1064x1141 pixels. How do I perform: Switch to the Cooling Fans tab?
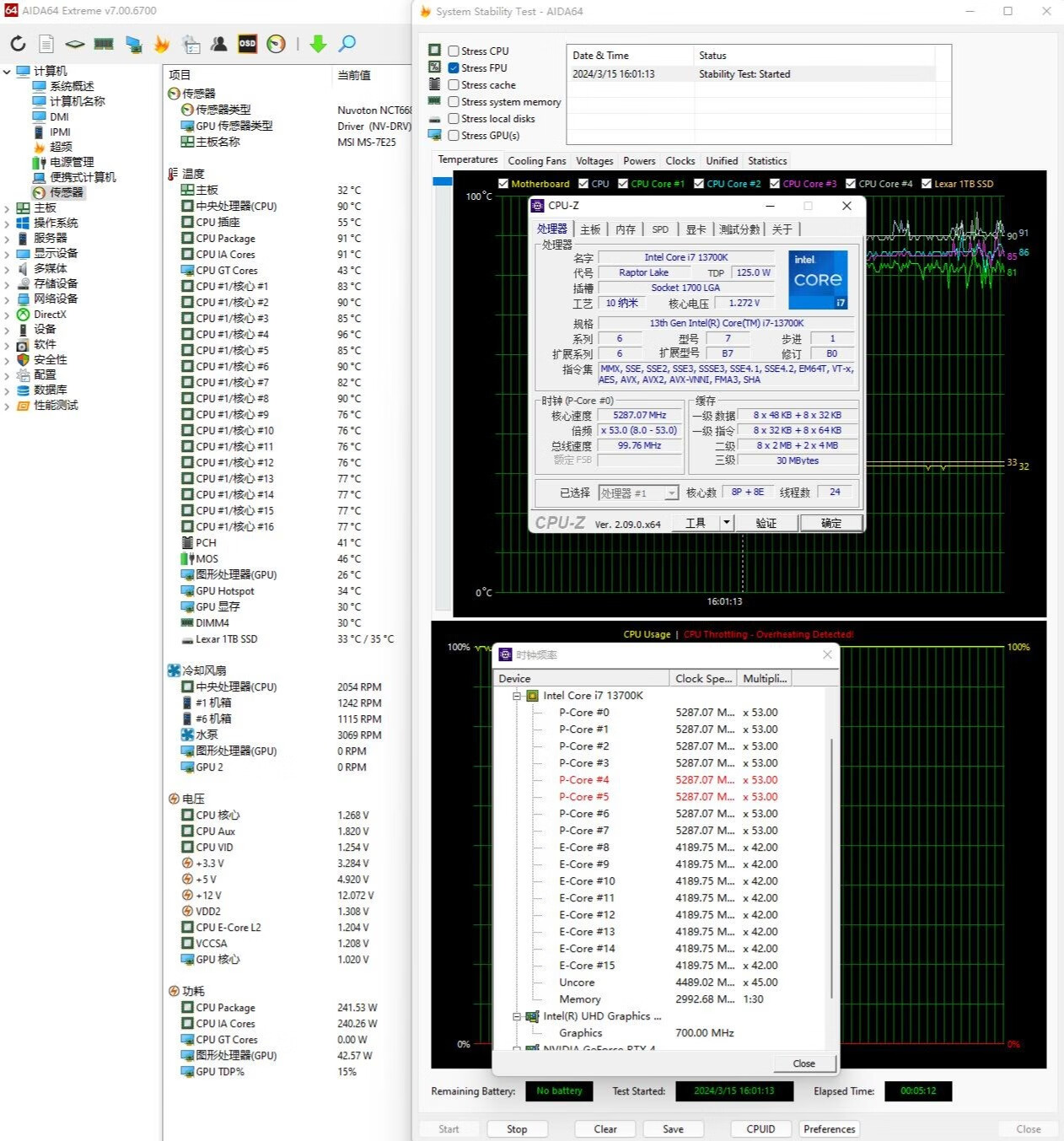537,161
